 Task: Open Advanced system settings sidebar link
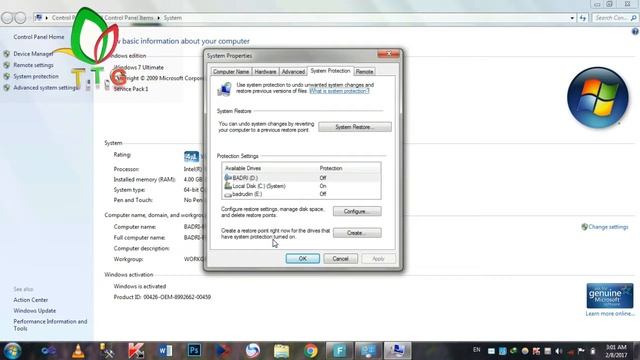(x=45, y=88)
